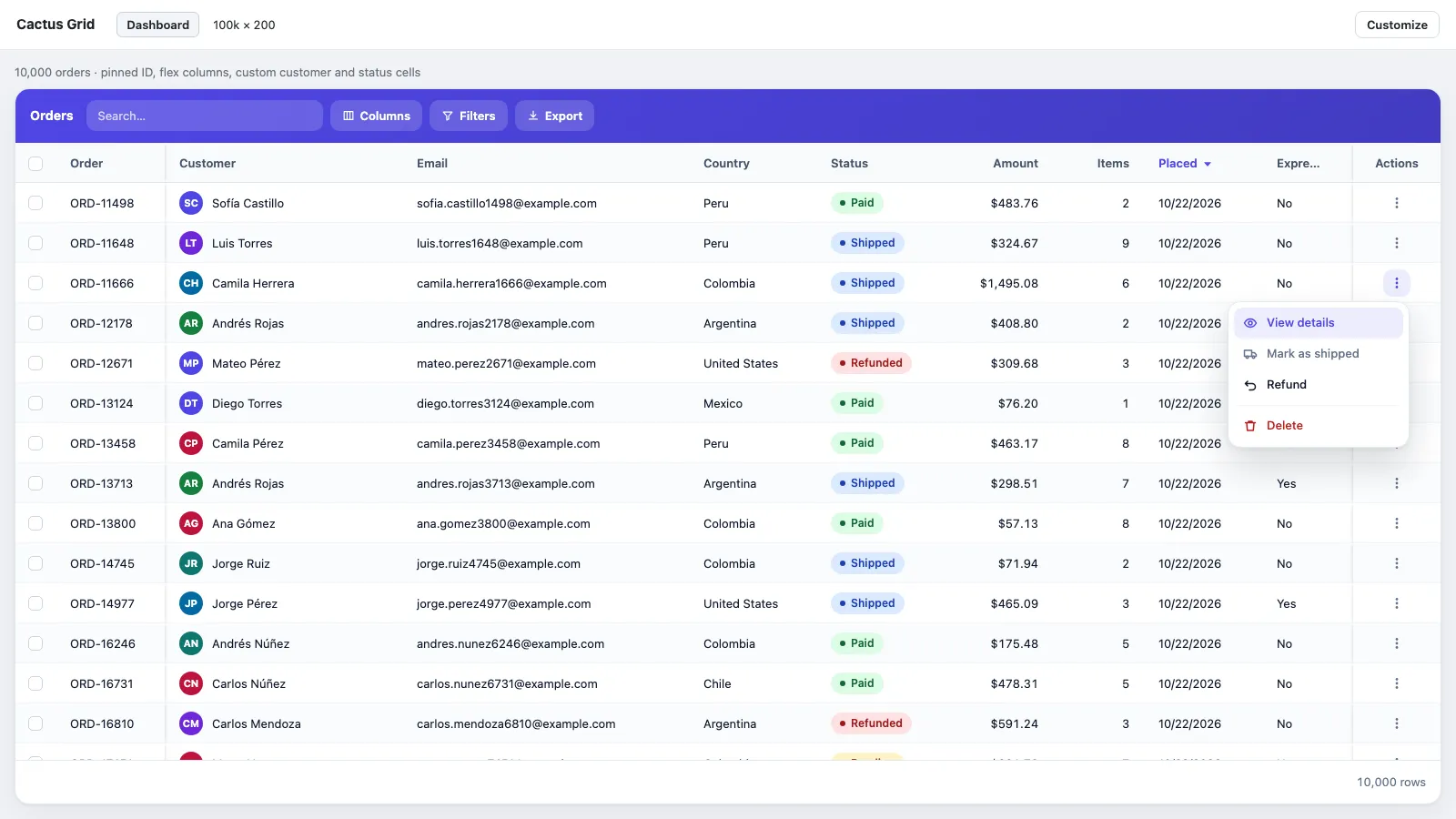The height and width of the screenshot is (819, 1456).
Task: Click the SC avatar of Sofía Castillo
Action: tap(191, 203)
